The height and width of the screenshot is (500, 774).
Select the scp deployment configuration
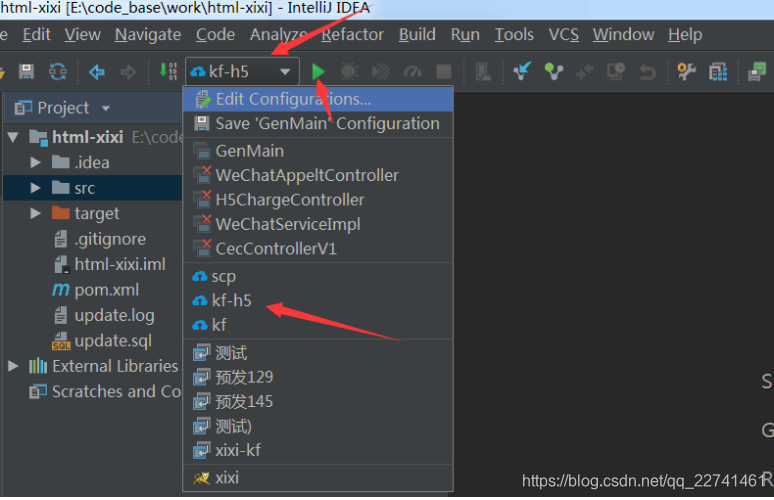(x=318, y=276)
